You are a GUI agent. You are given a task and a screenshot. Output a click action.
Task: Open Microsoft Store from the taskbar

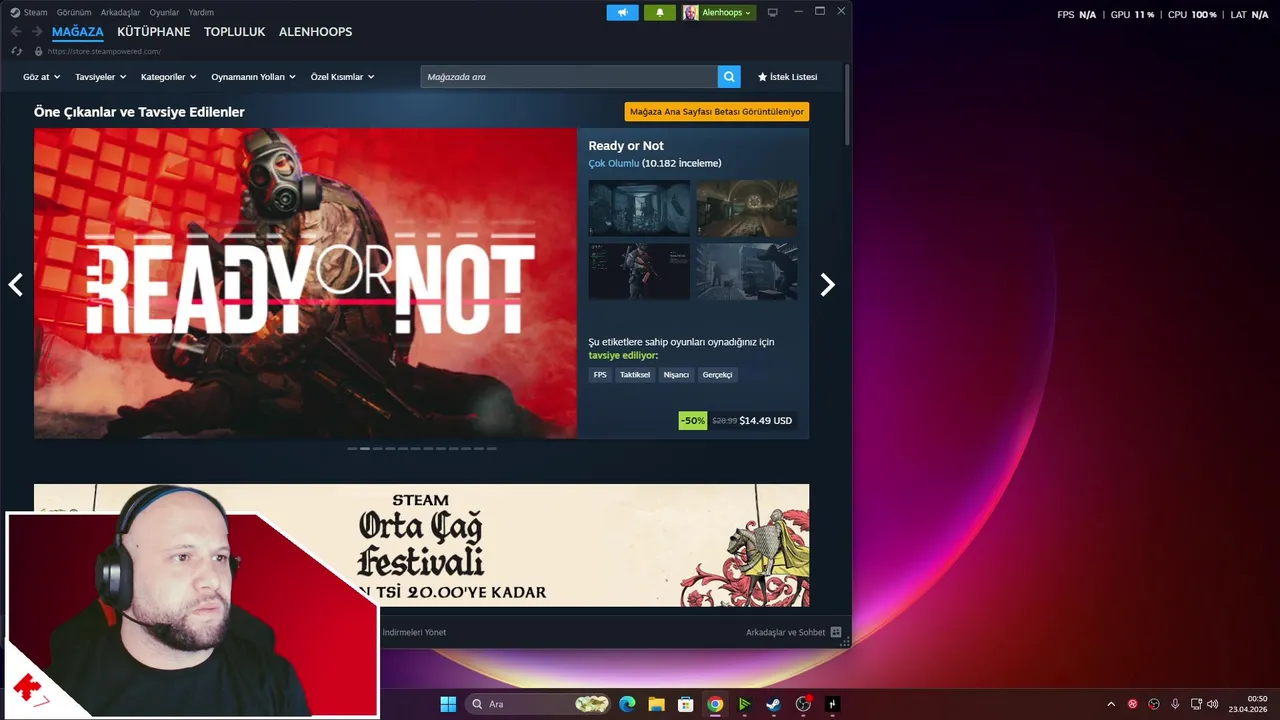pyautogui.click(x=685, y=704)
